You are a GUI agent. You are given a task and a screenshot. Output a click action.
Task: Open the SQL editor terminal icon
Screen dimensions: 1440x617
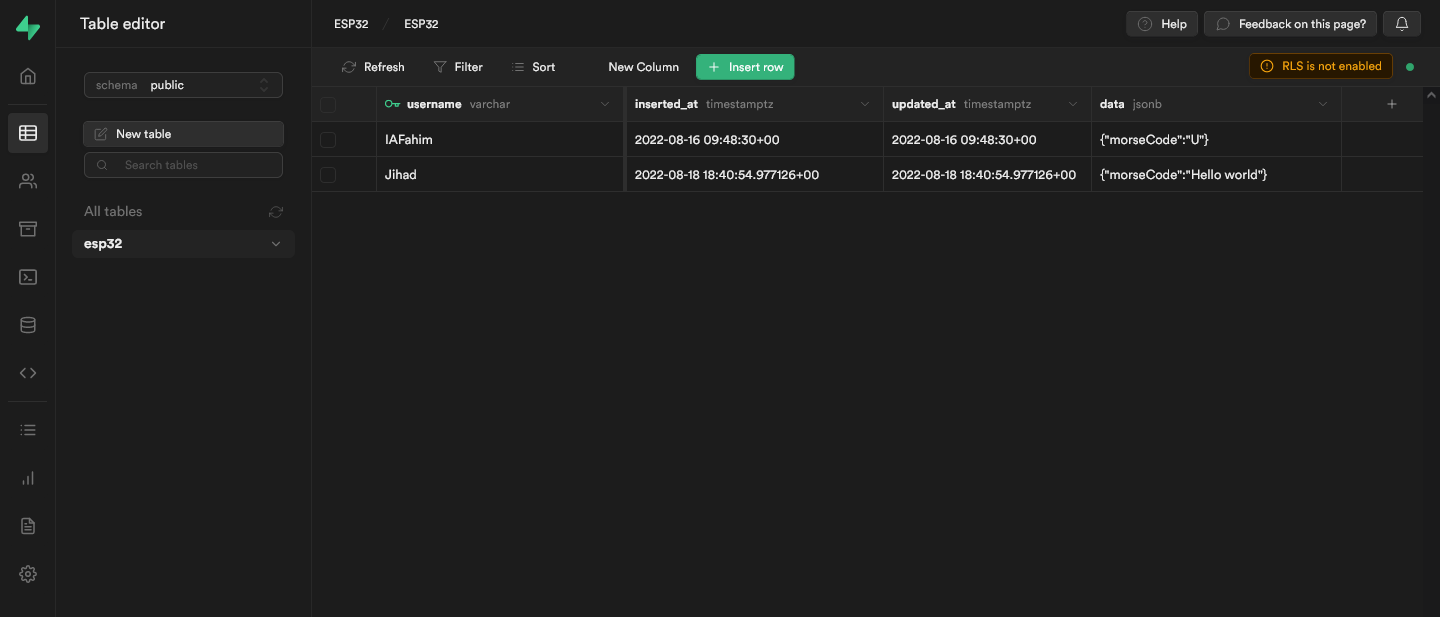pos(28,277)
